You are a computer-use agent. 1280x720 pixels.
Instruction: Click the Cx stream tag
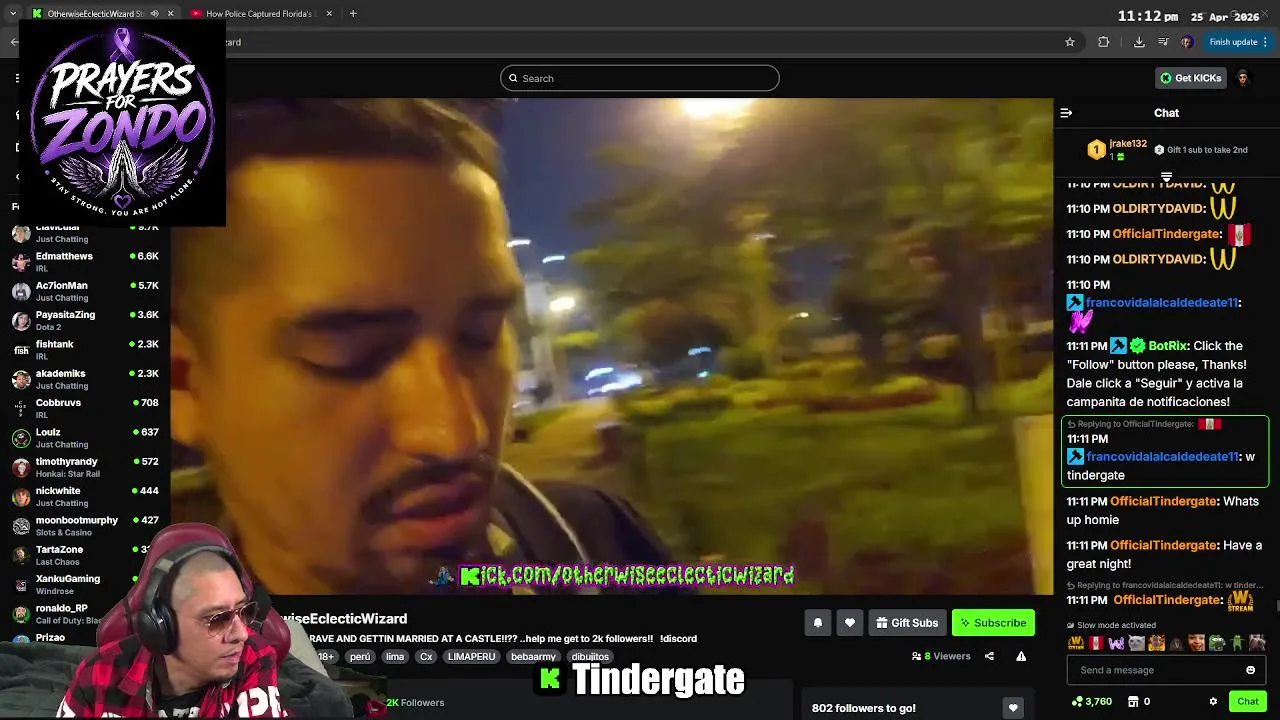click(x=426, y=657)
